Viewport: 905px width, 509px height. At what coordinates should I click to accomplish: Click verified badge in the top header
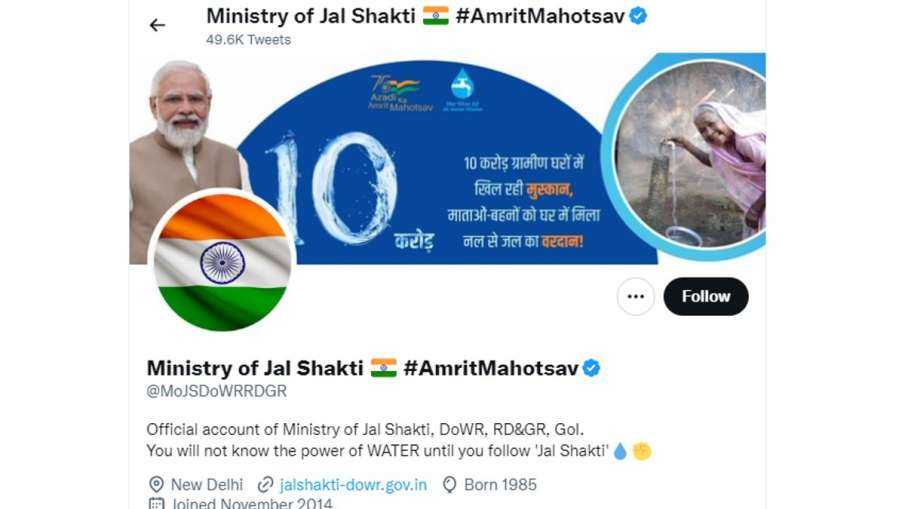coord(638,16)
